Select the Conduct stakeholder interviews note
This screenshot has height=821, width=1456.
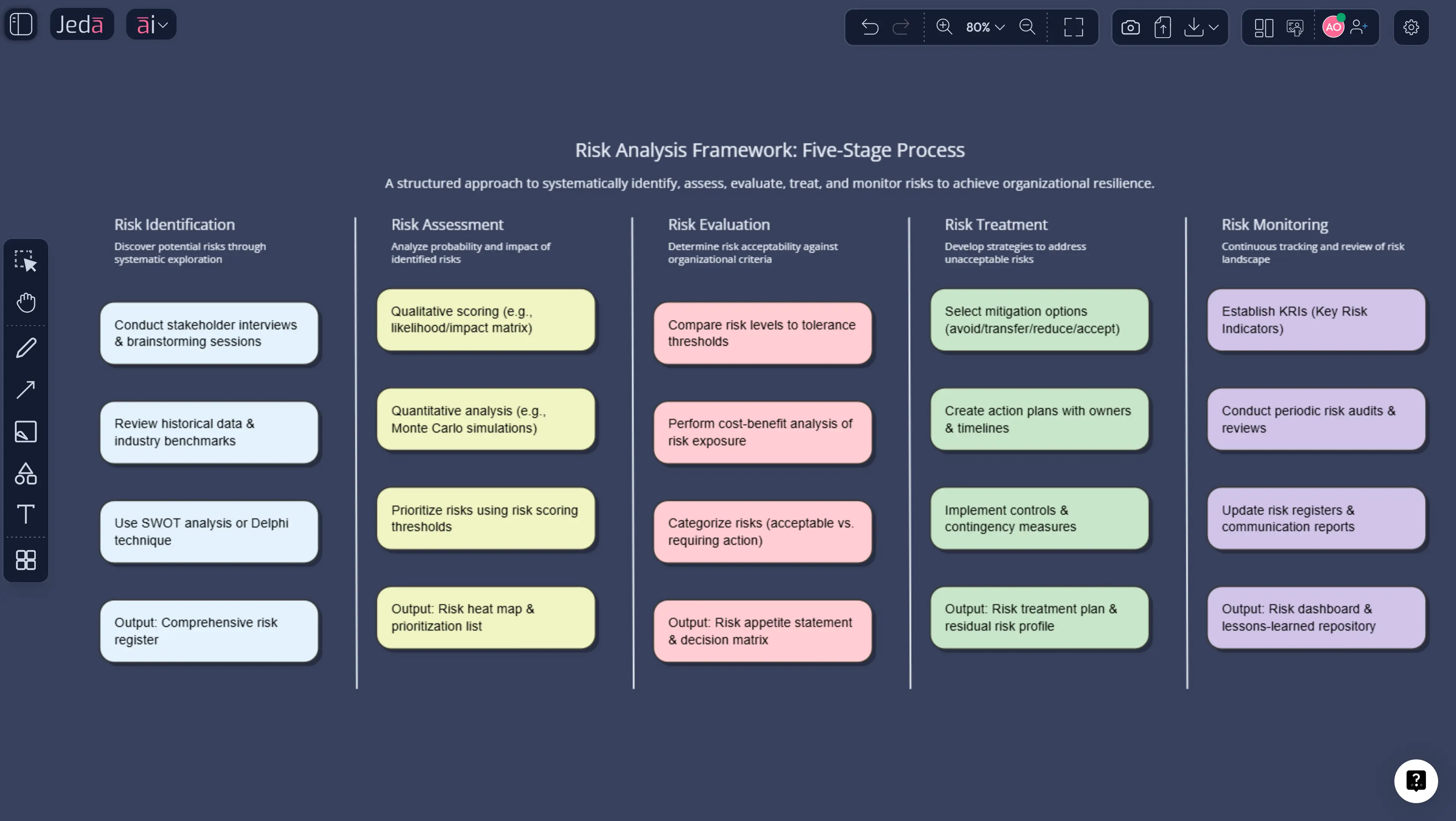[209, 333]
